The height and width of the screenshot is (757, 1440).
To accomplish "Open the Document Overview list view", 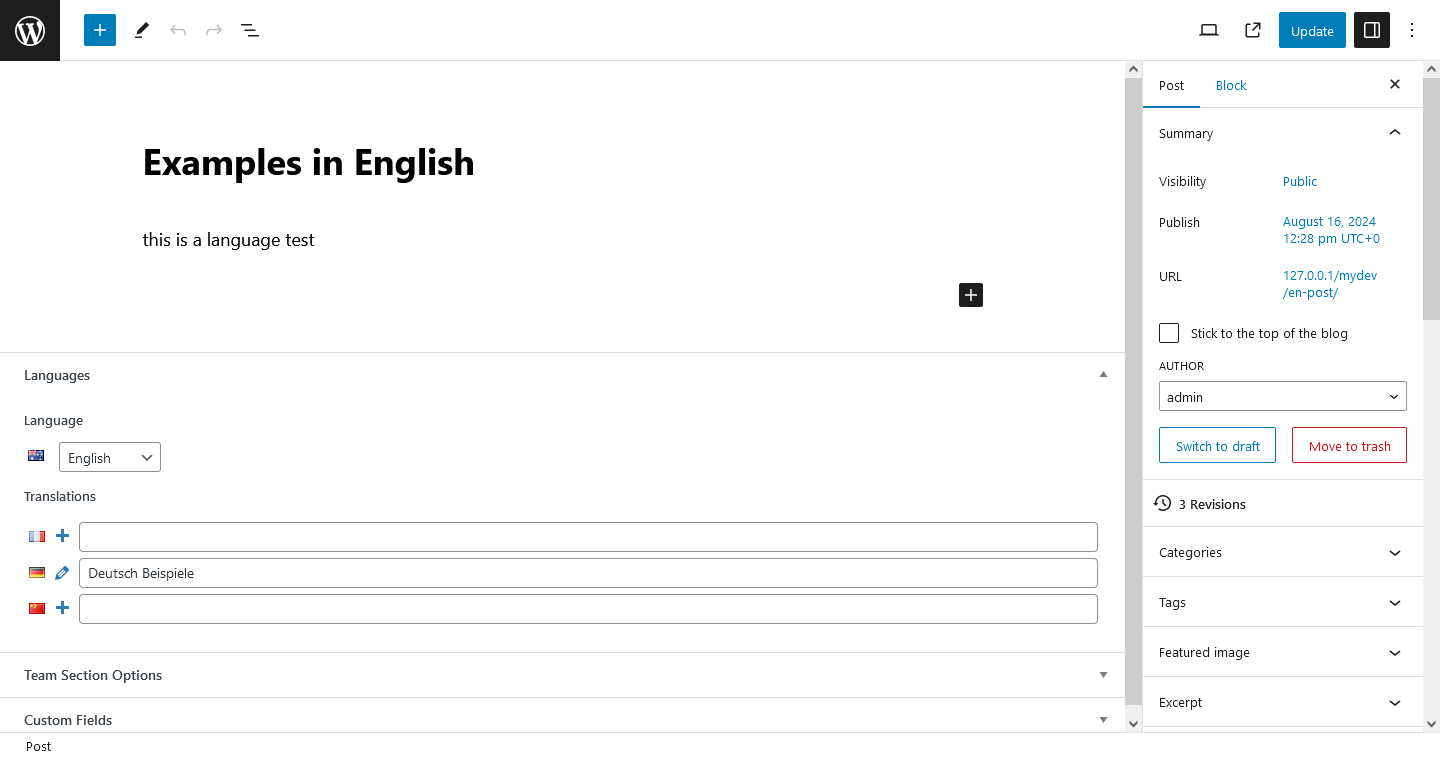I will coord(249,30).
